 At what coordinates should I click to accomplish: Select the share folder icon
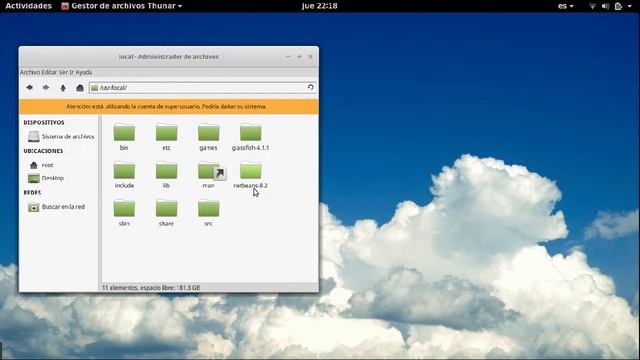coord(167,208)
